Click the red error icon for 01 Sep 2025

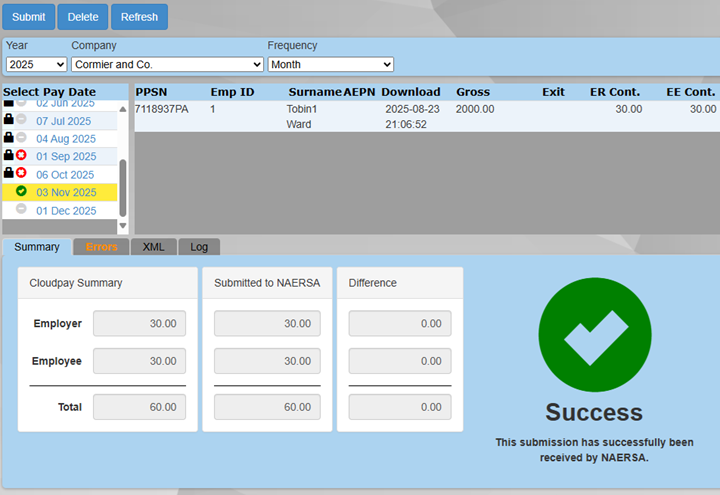pos(21,156)
